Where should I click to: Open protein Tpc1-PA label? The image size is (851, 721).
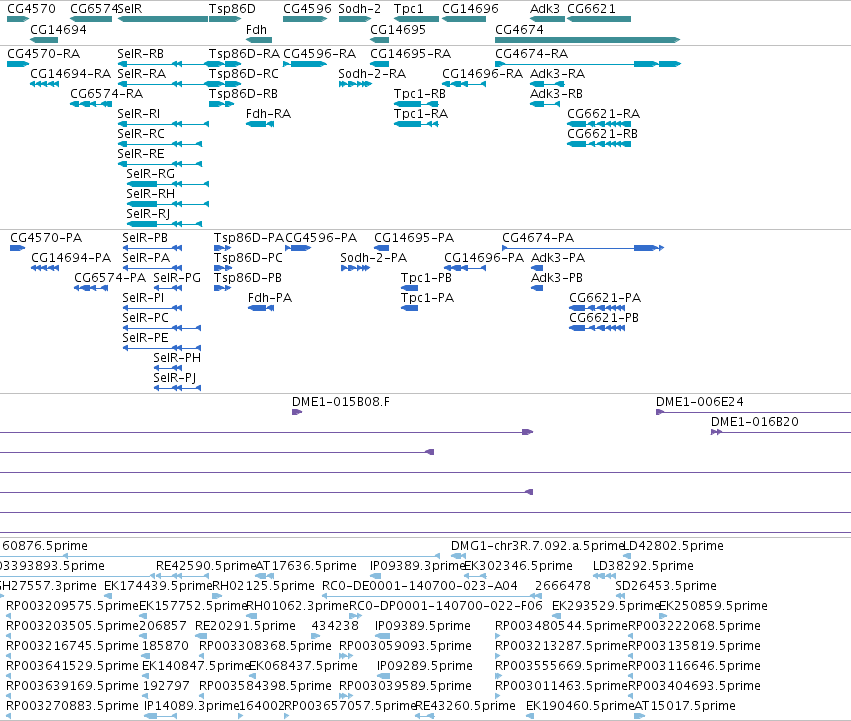tap(427, 298)
